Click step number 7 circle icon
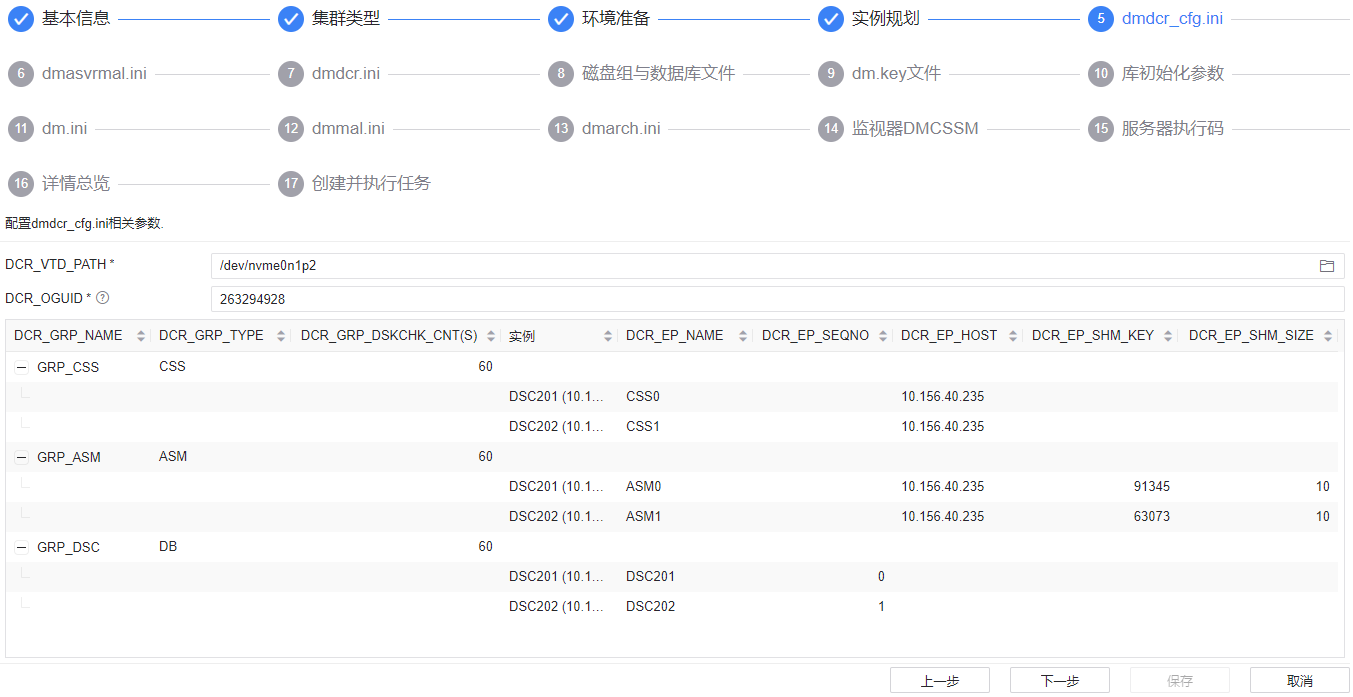1353x697 pixels. tap(291, 74)
